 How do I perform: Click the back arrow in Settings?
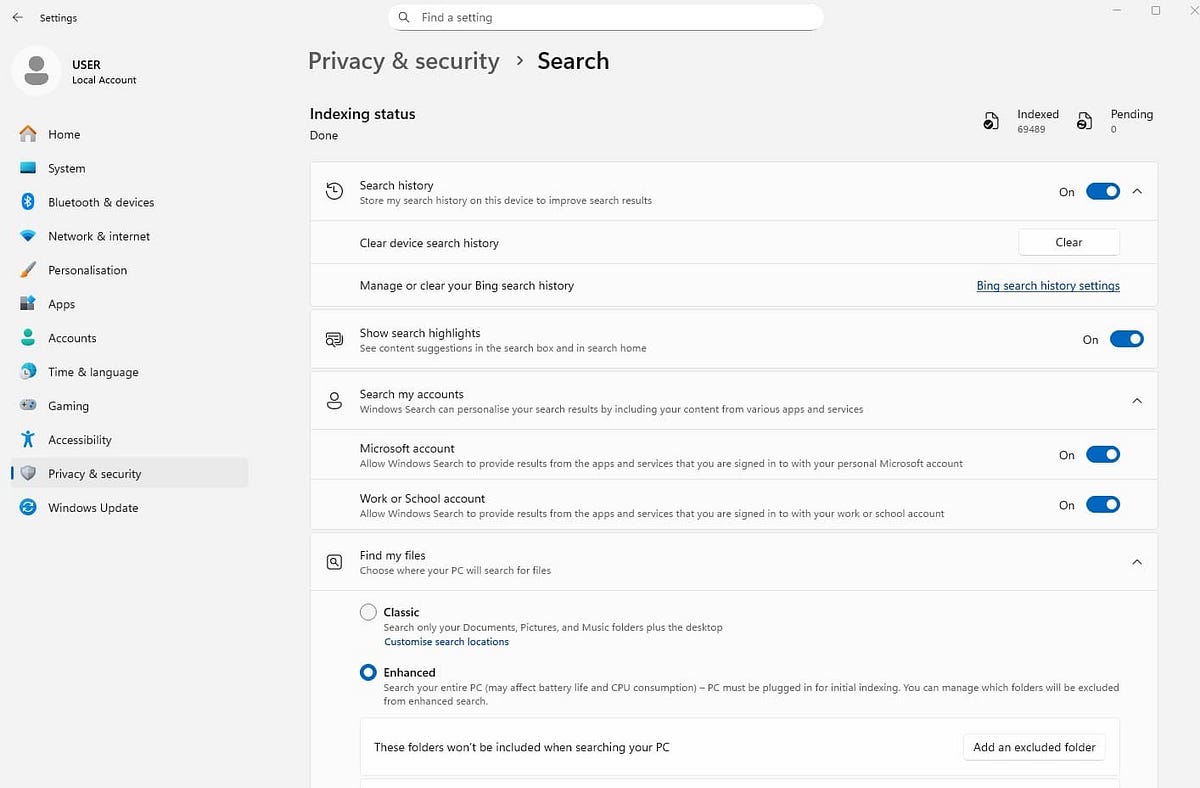click(17, 18)
